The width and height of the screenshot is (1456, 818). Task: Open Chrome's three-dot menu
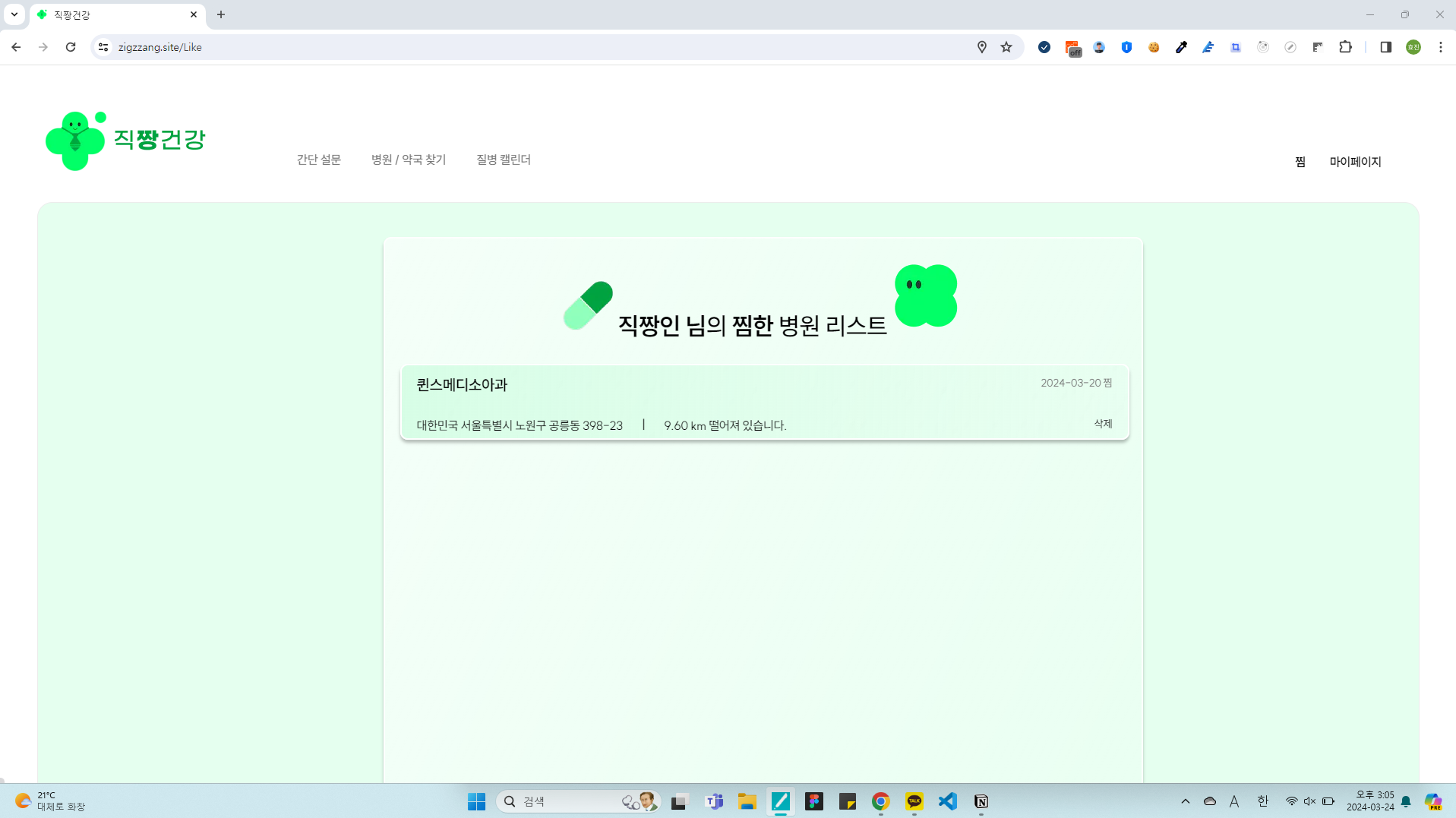1440,47
